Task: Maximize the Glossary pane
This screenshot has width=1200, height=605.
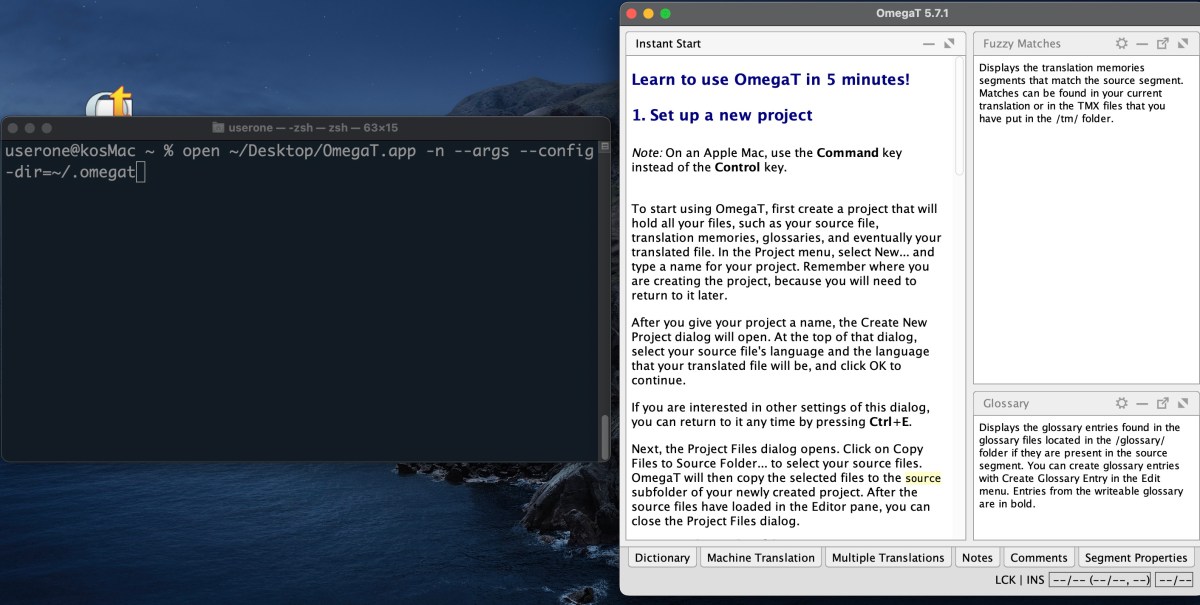Action: [1182, 404]
